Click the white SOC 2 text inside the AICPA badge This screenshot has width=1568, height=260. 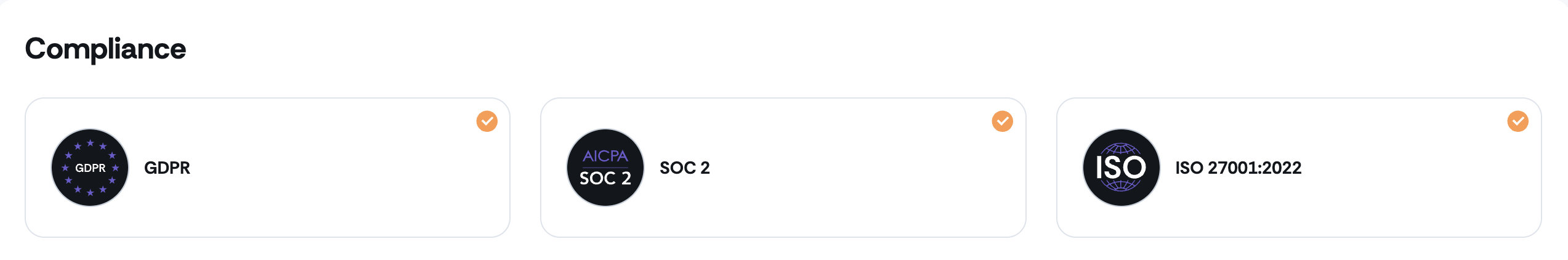point(605,179)
